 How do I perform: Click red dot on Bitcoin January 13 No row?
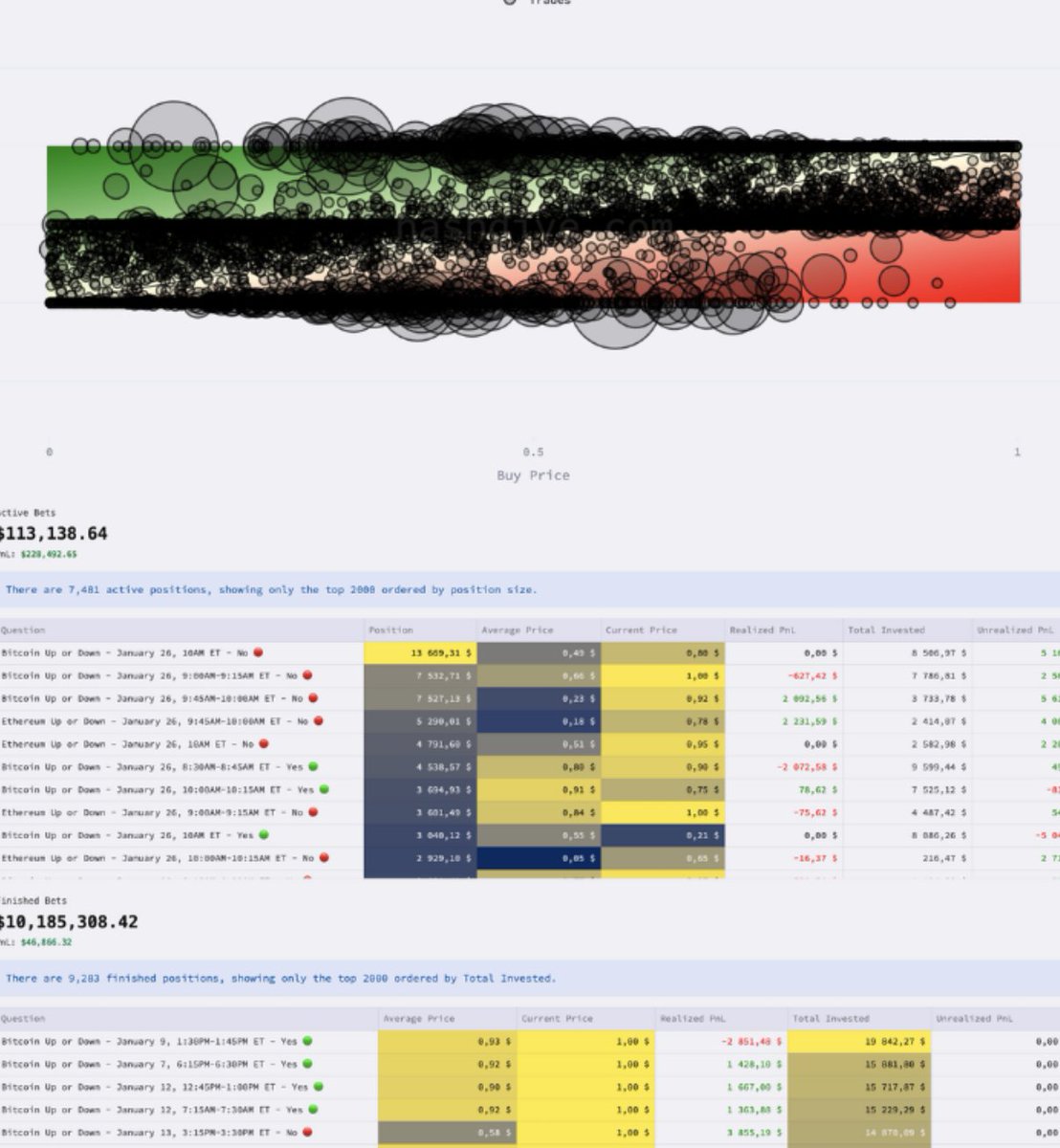307,1133
